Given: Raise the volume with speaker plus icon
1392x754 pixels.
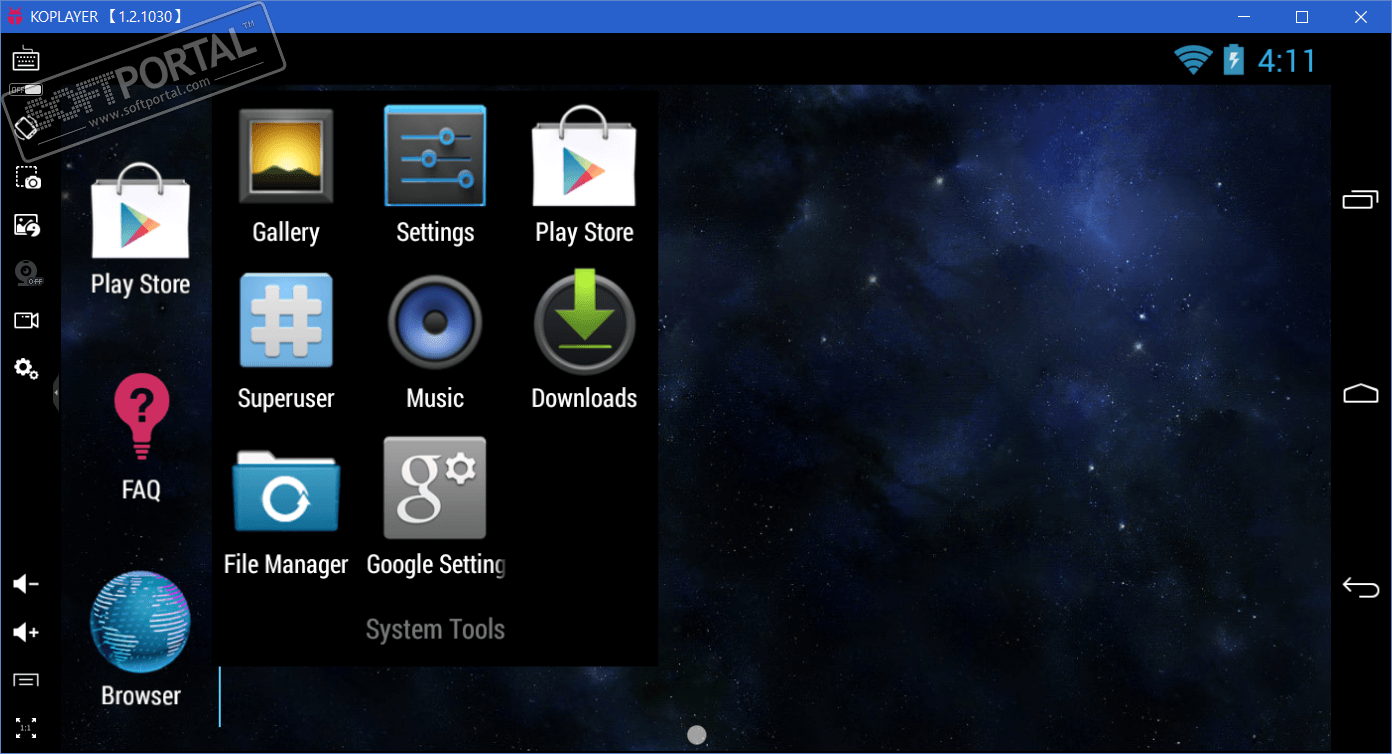Looking at the screenshot, I should click(26, 633).
